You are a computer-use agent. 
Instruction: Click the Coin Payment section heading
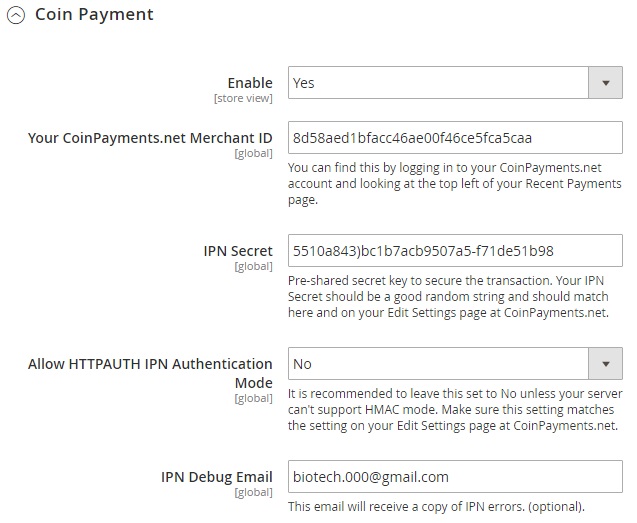94,15
